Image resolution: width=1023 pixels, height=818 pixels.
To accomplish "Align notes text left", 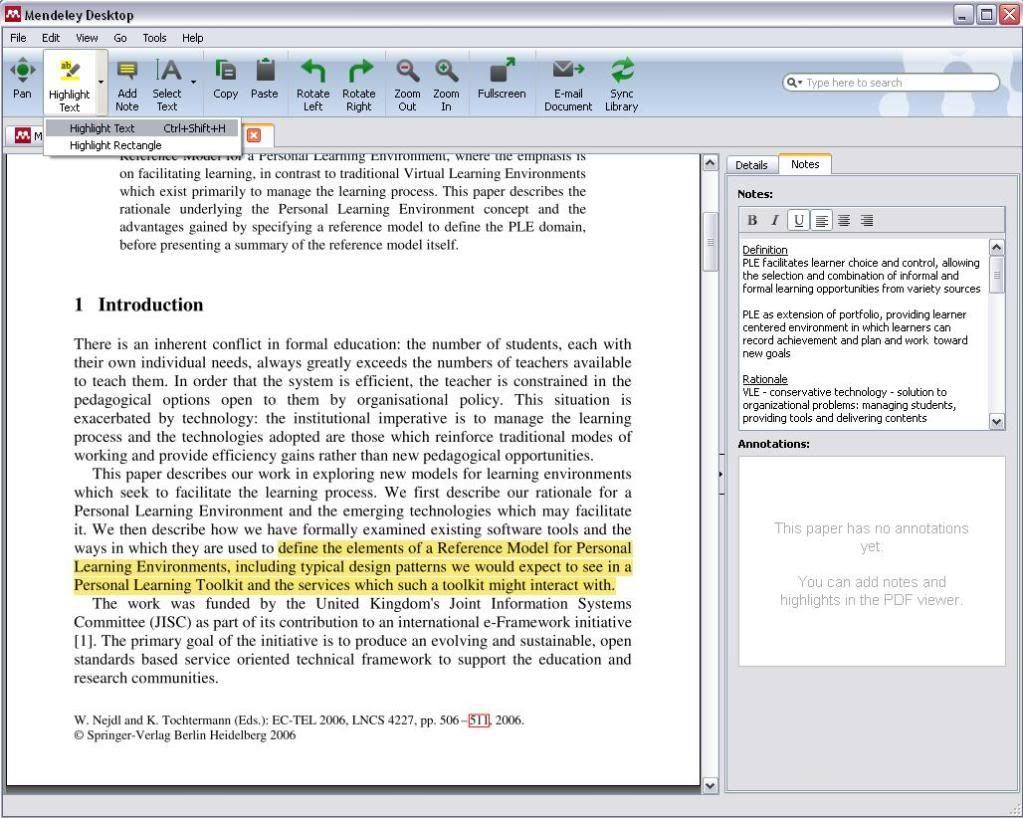I will 822,220.
